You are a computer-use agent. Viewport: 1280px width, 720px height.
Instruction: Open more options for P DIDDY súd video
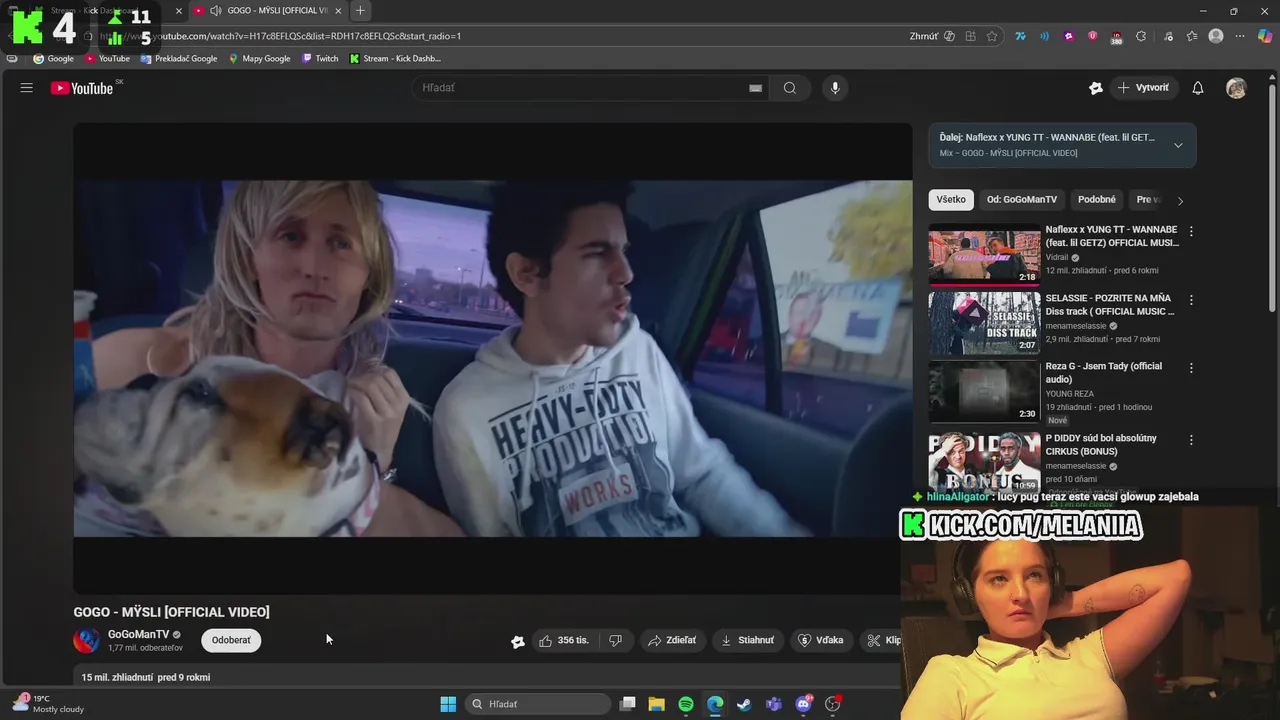[x=1190, y=440]
